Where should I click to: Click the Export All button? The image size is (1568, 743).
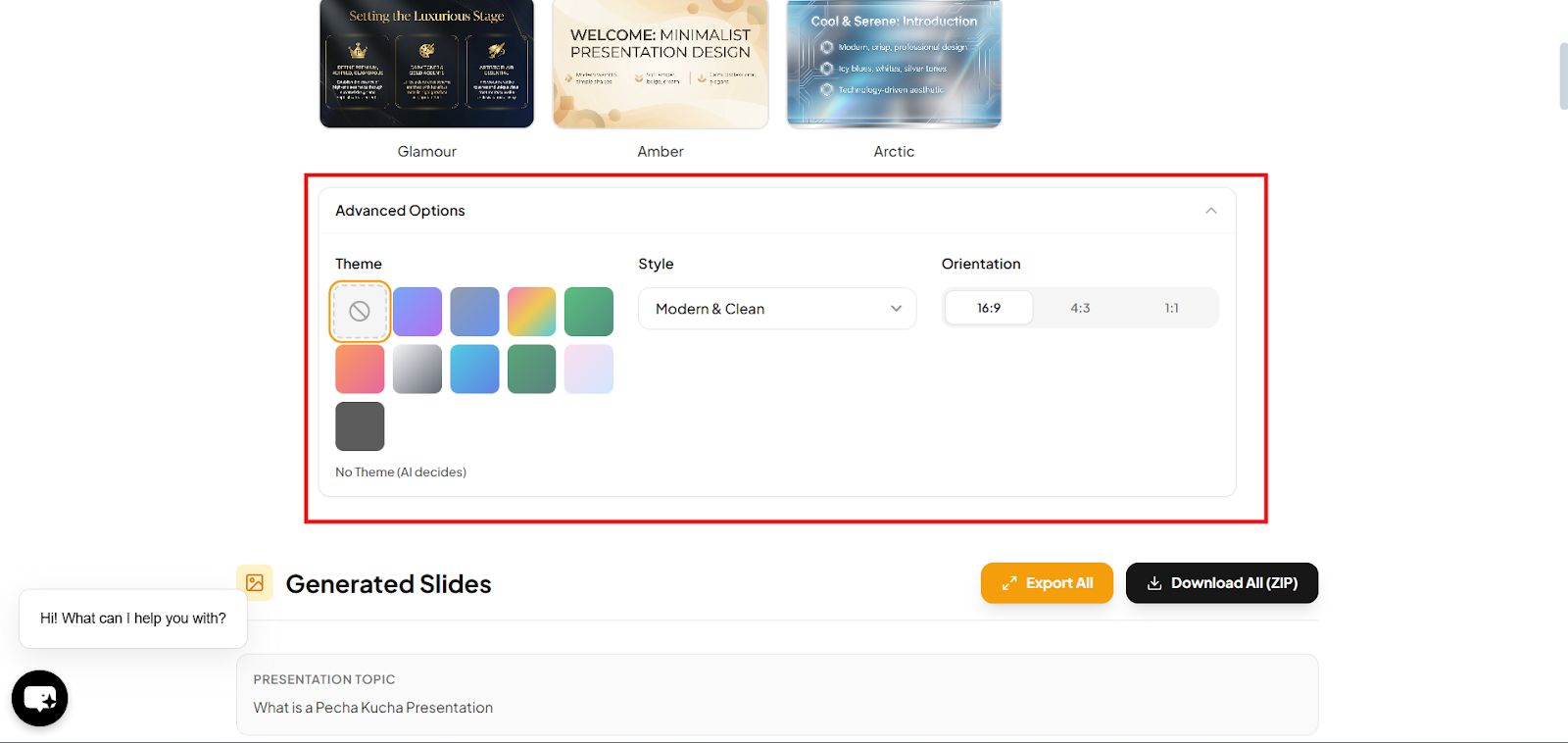[1047, 583]
